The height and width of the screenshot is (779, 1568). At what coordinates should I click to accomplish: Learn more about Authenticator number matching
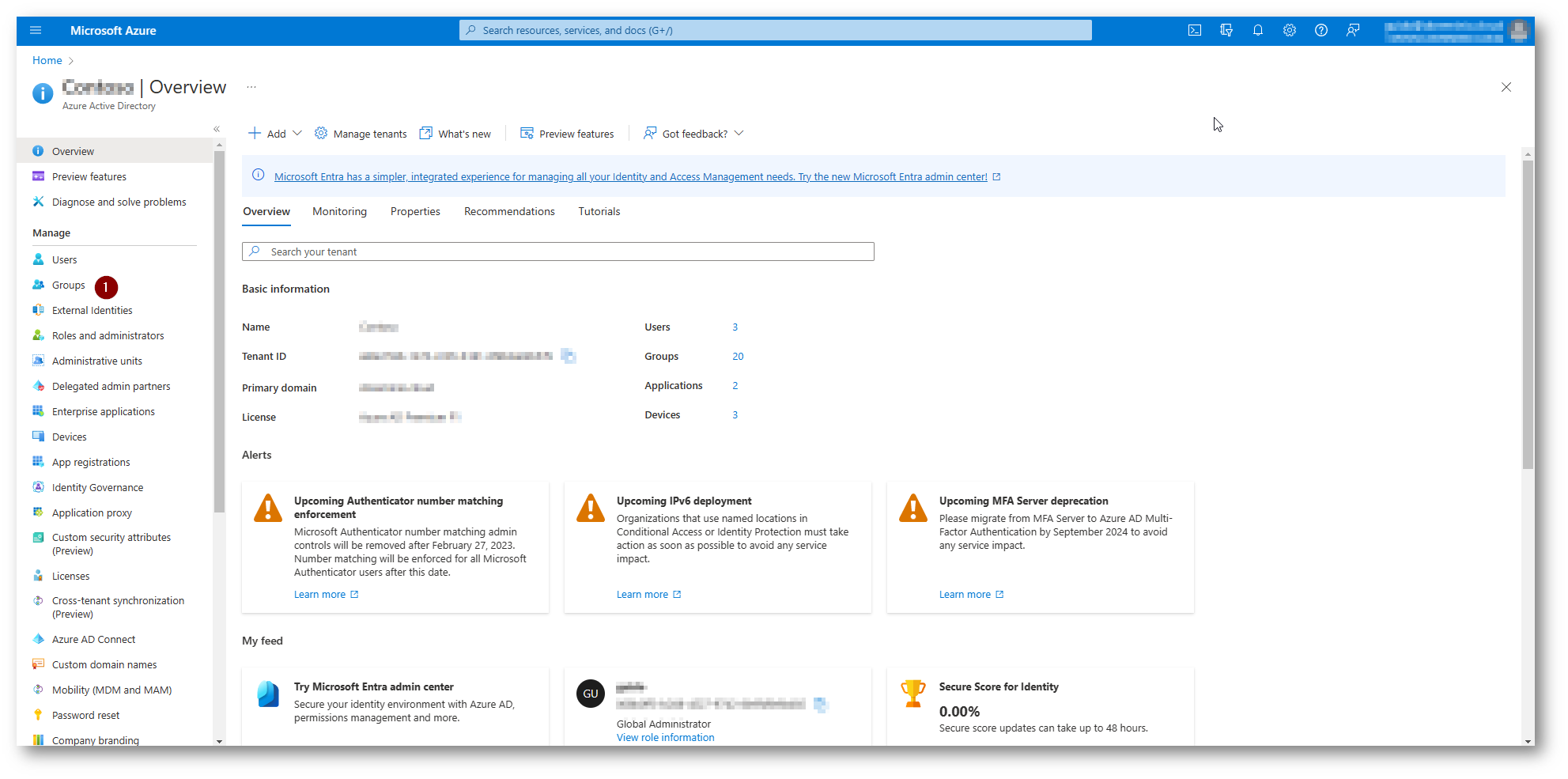[x=326, y=594]
